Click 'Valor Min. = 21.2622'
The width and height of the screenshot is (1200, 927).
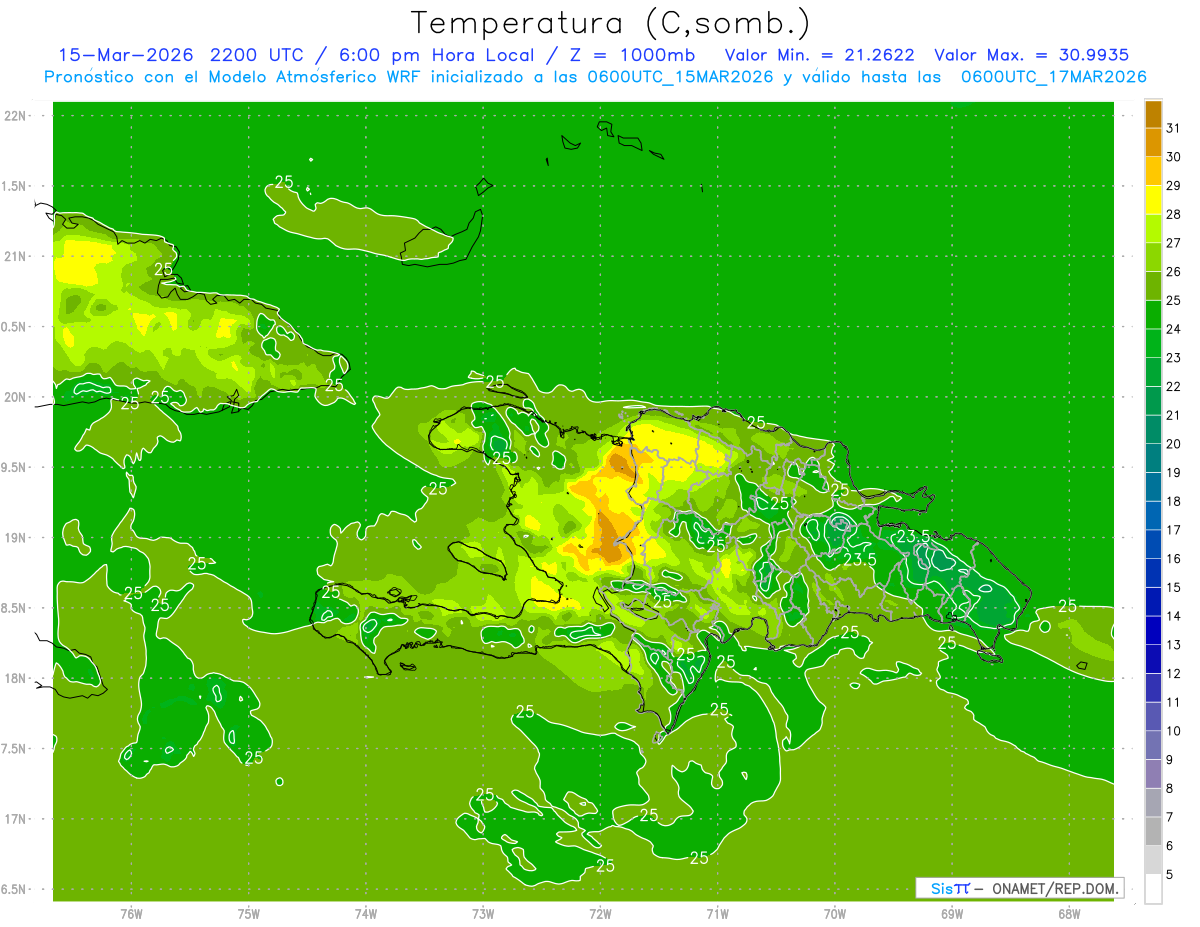[x=820, y=55]
